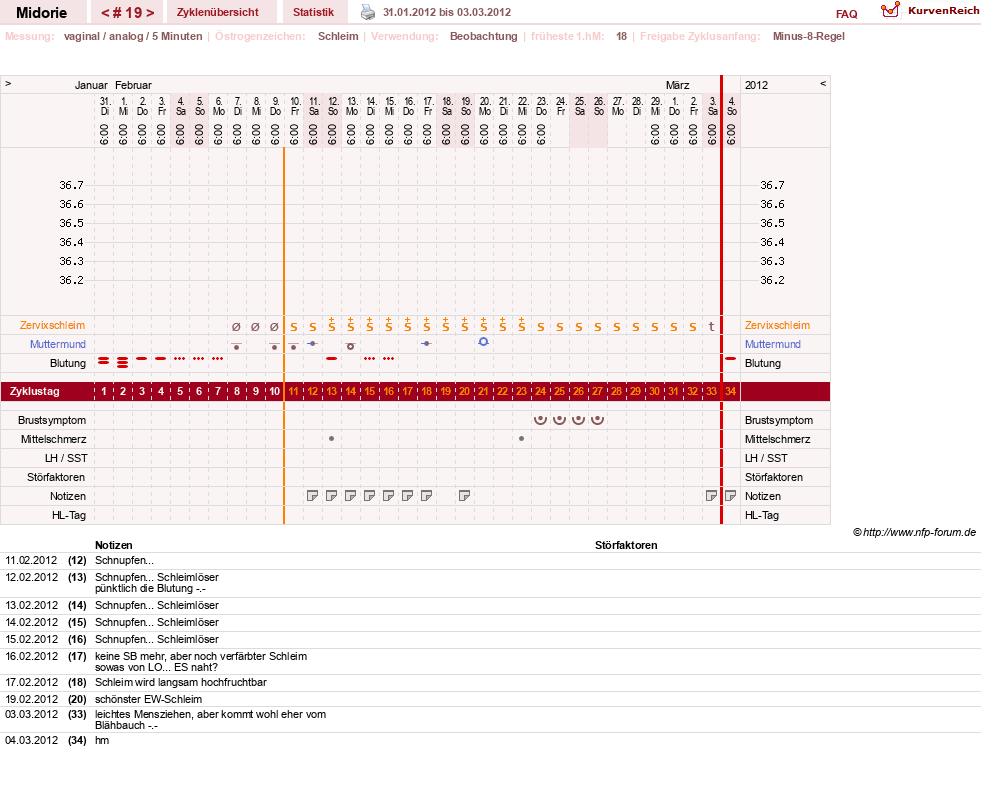Click the note text 'schönster EW-Schleim'
Viewport: 981px width, 806px height.
[x=148, y=699]
